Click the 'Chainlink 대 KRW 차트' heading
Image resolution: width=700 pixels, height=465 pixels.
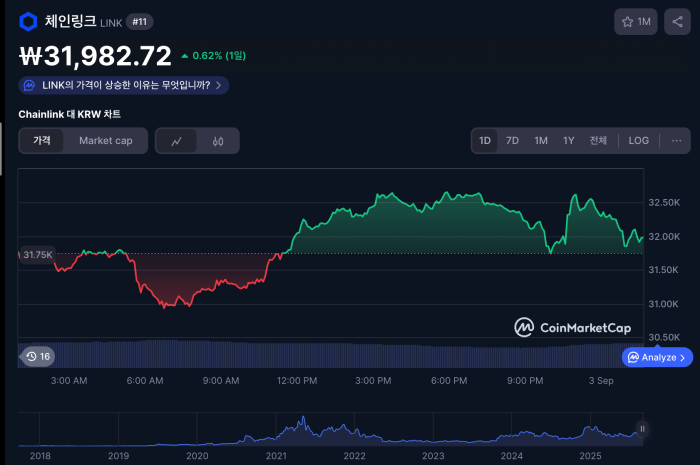tap(70, 114)
